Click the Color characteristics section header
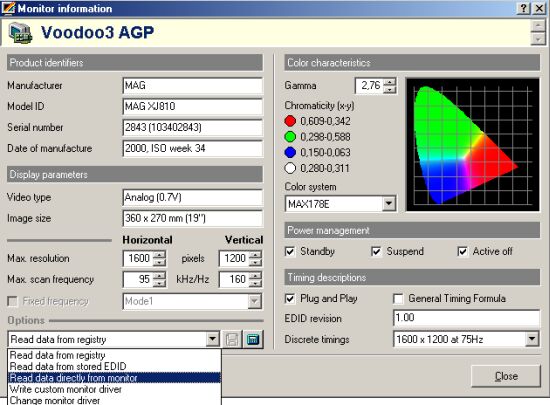The width and height of the screenshot is (550, 405). (412, 63)
